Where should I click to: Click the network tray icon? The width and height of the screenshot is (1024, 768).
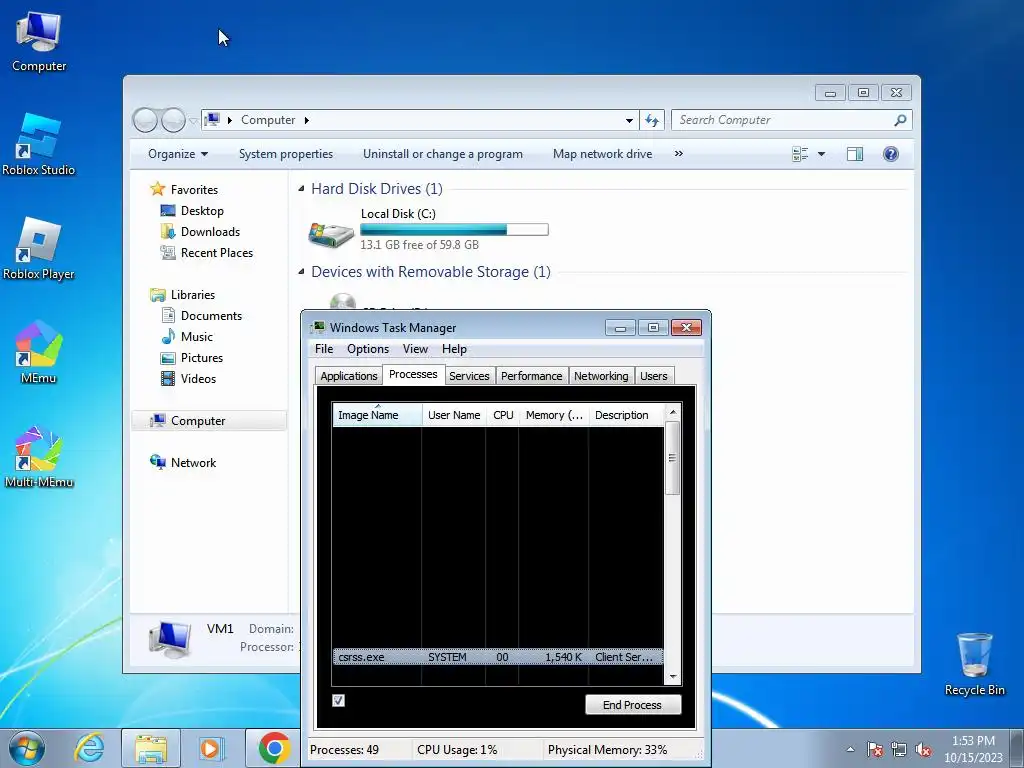899,749
